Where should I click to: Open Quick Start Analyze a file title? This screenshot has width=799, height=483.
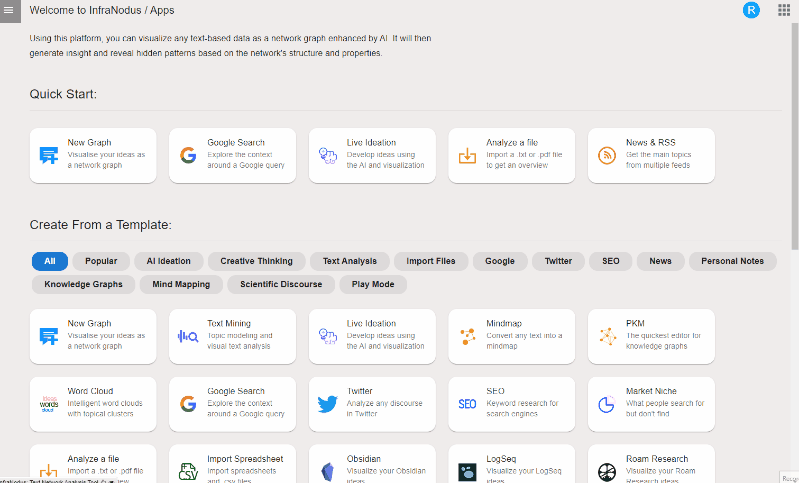[x=512, y=143]
